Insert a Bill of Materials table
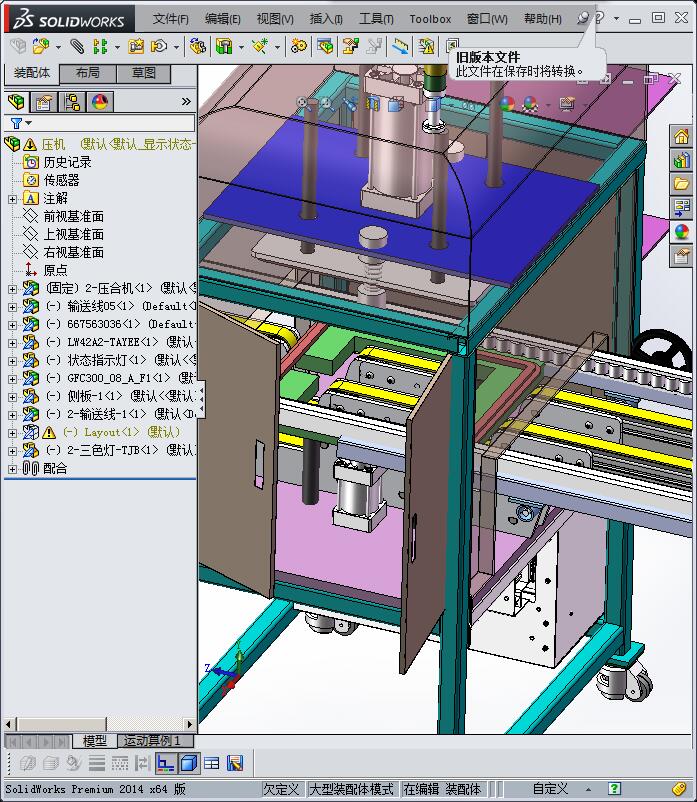697x802 pixels. 325,47
